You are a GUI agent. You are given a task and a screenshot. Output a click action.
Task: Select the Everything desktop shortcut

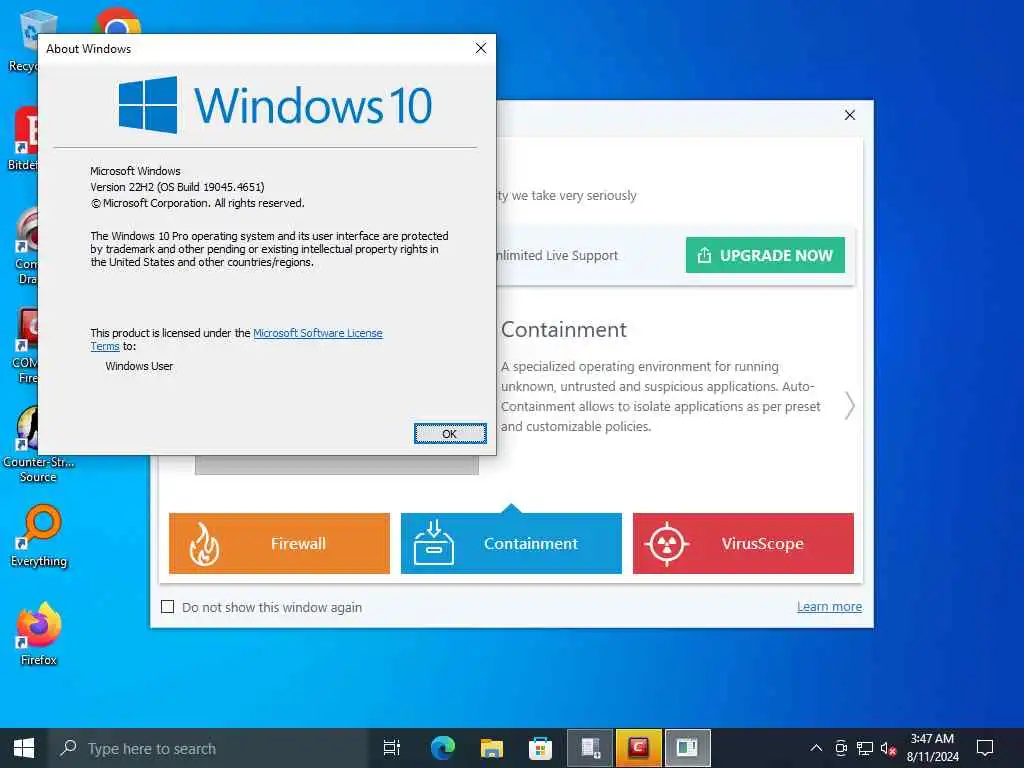point(39,536)
